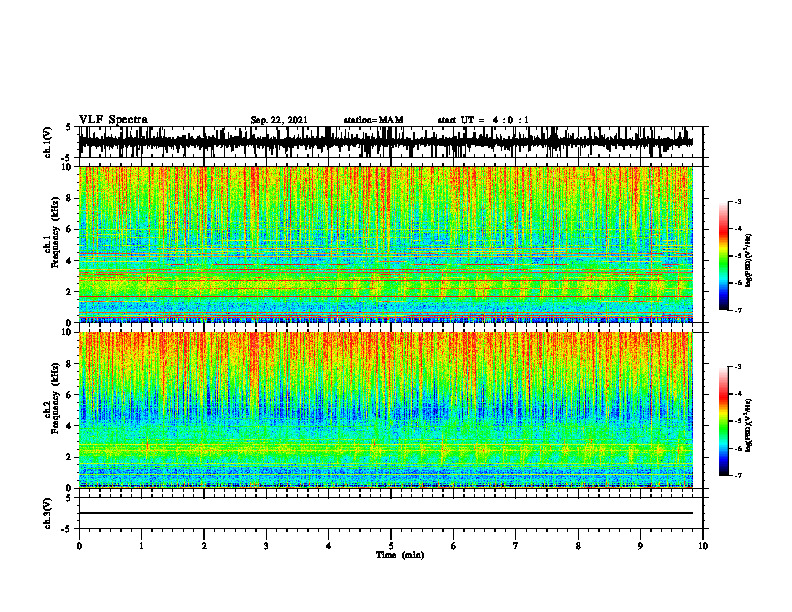This screenshot has height=612, width=792.
Task: Click time axis tick label "2"
Action: (204, 546)
